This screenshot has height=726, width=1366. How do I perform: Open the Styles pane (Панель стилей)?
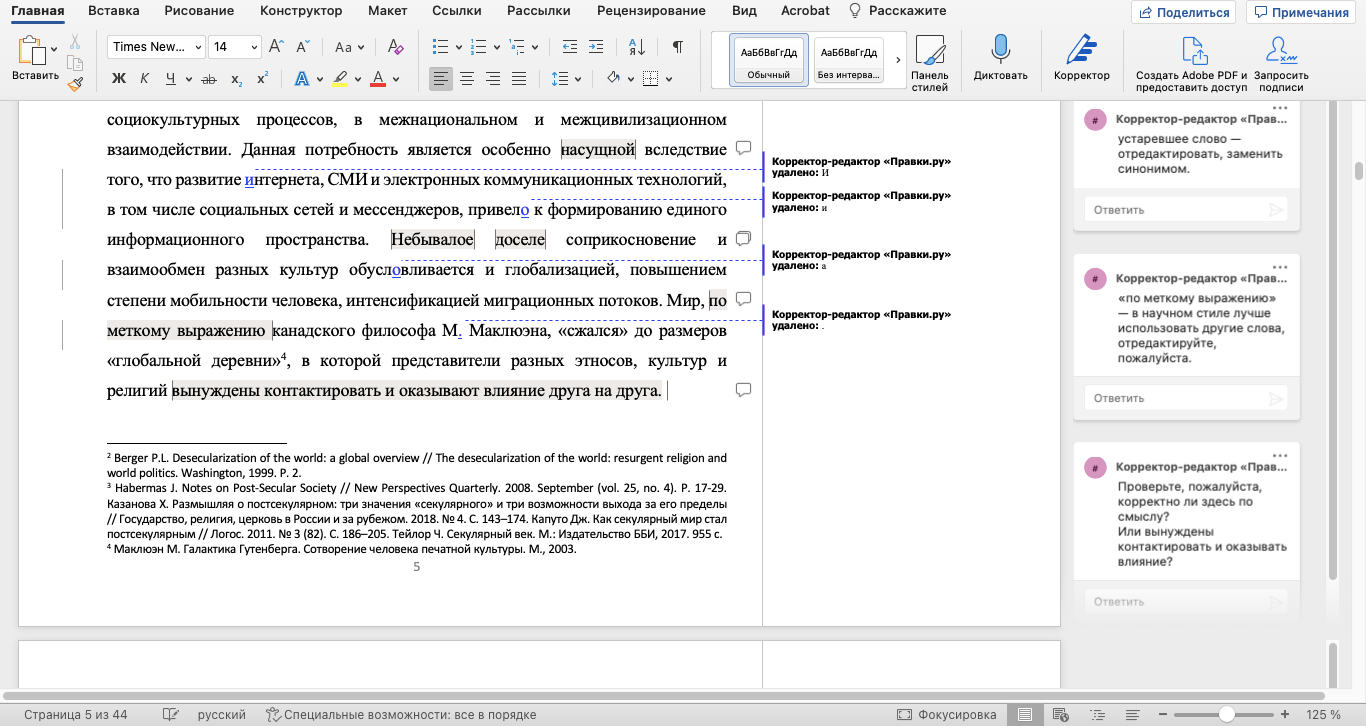click(x=930, y=63)
